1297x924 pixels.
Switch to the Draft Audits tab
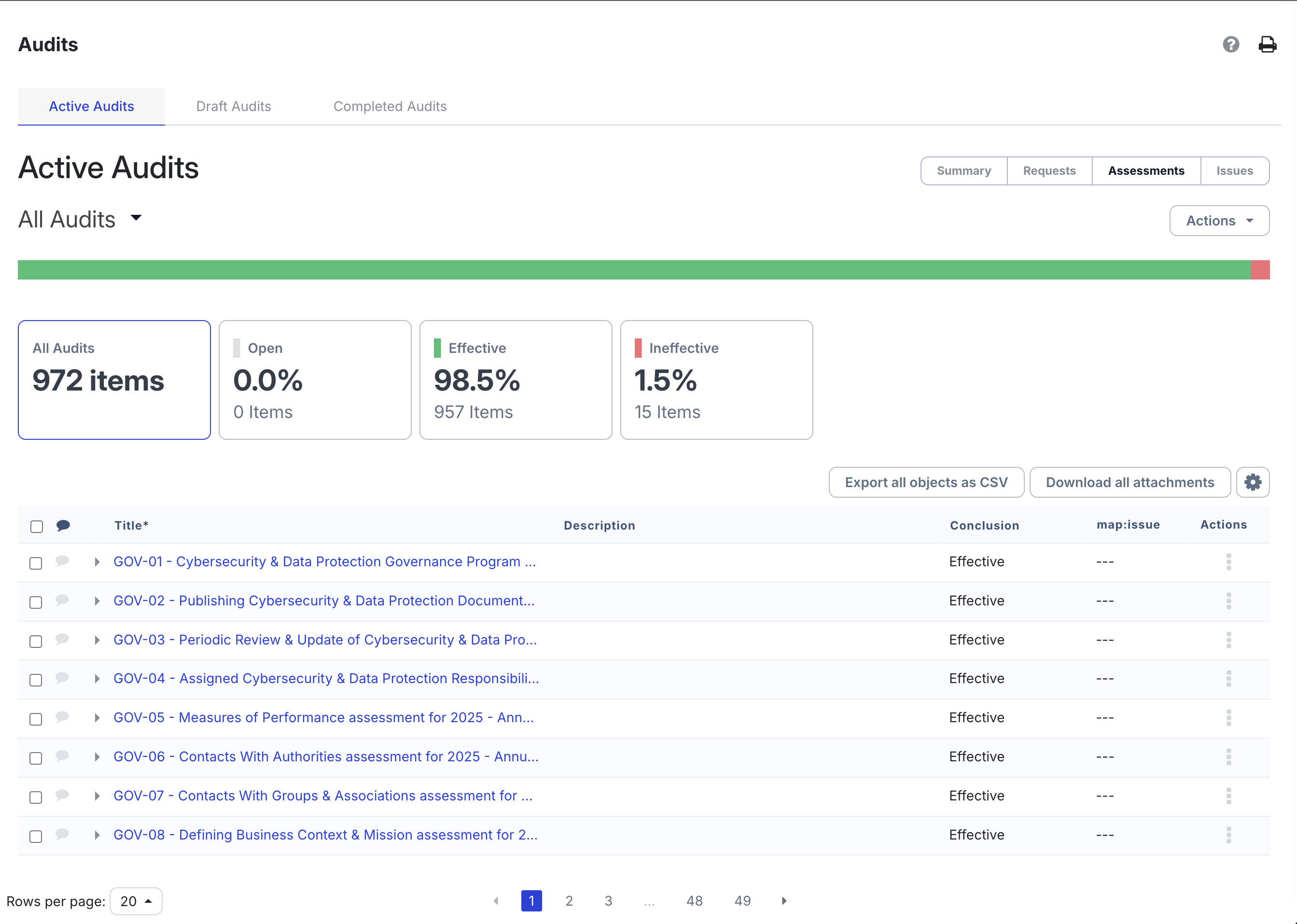[x=233, y=106]
